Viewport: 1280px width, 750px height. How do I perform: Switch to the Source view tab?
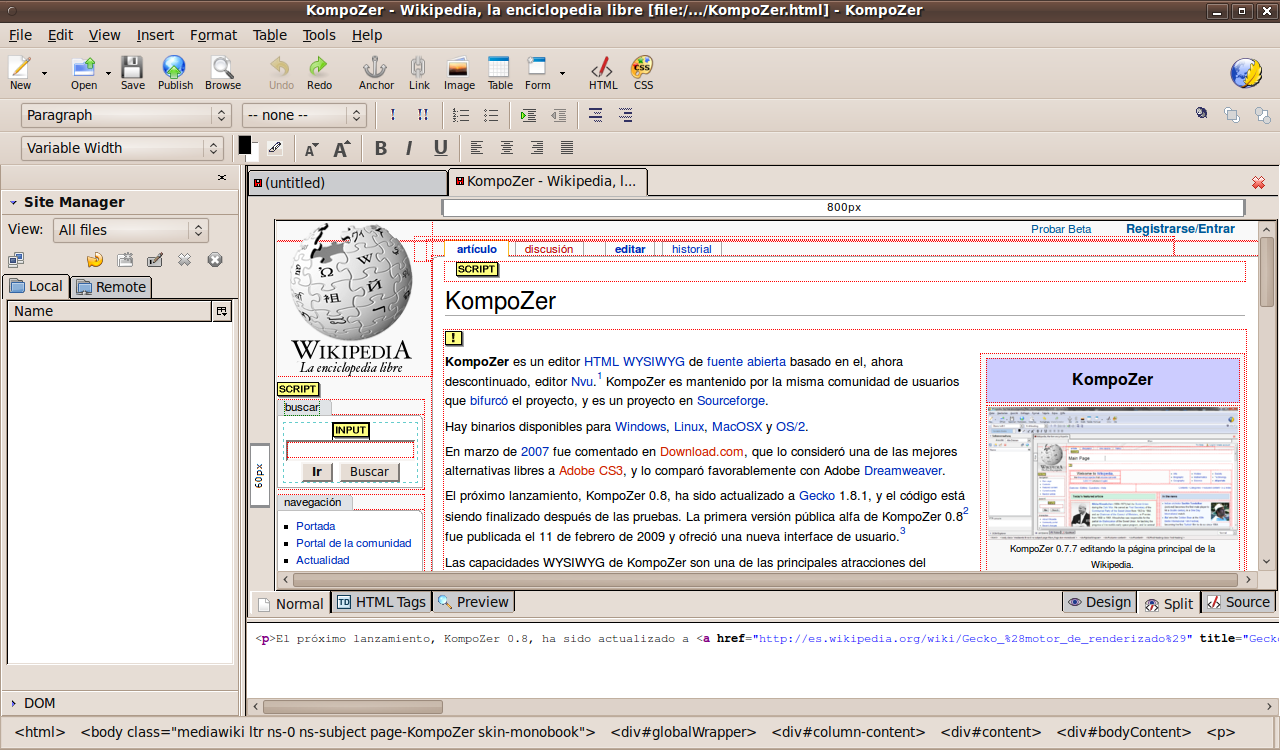1238,602
